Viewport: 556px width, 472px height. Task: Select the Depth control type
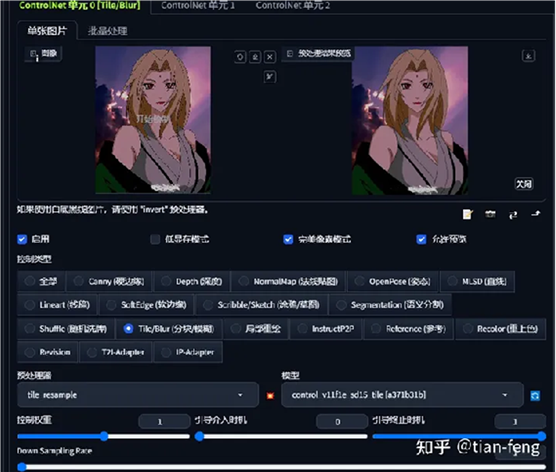point(192,281)
